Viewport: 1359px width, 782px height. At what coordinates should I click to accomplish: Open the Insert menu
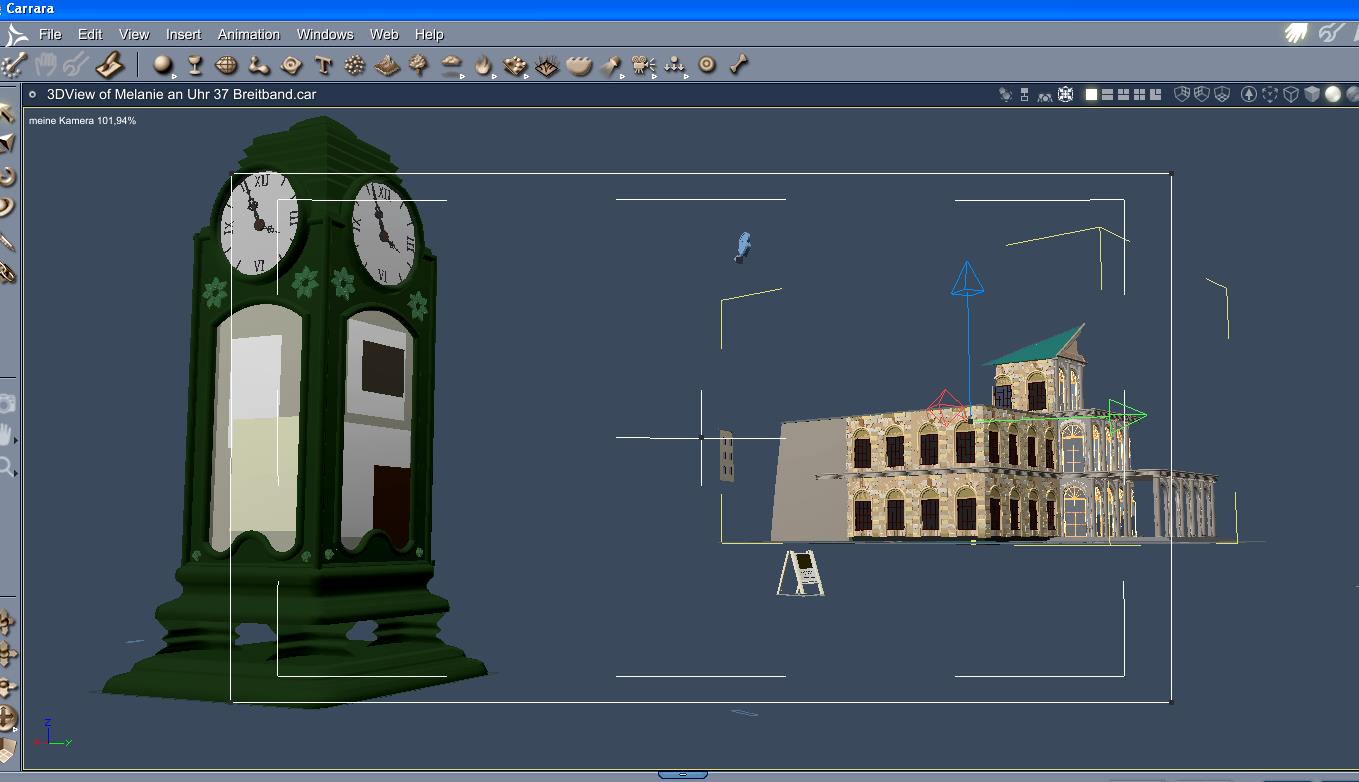click(x=183, y=34)
